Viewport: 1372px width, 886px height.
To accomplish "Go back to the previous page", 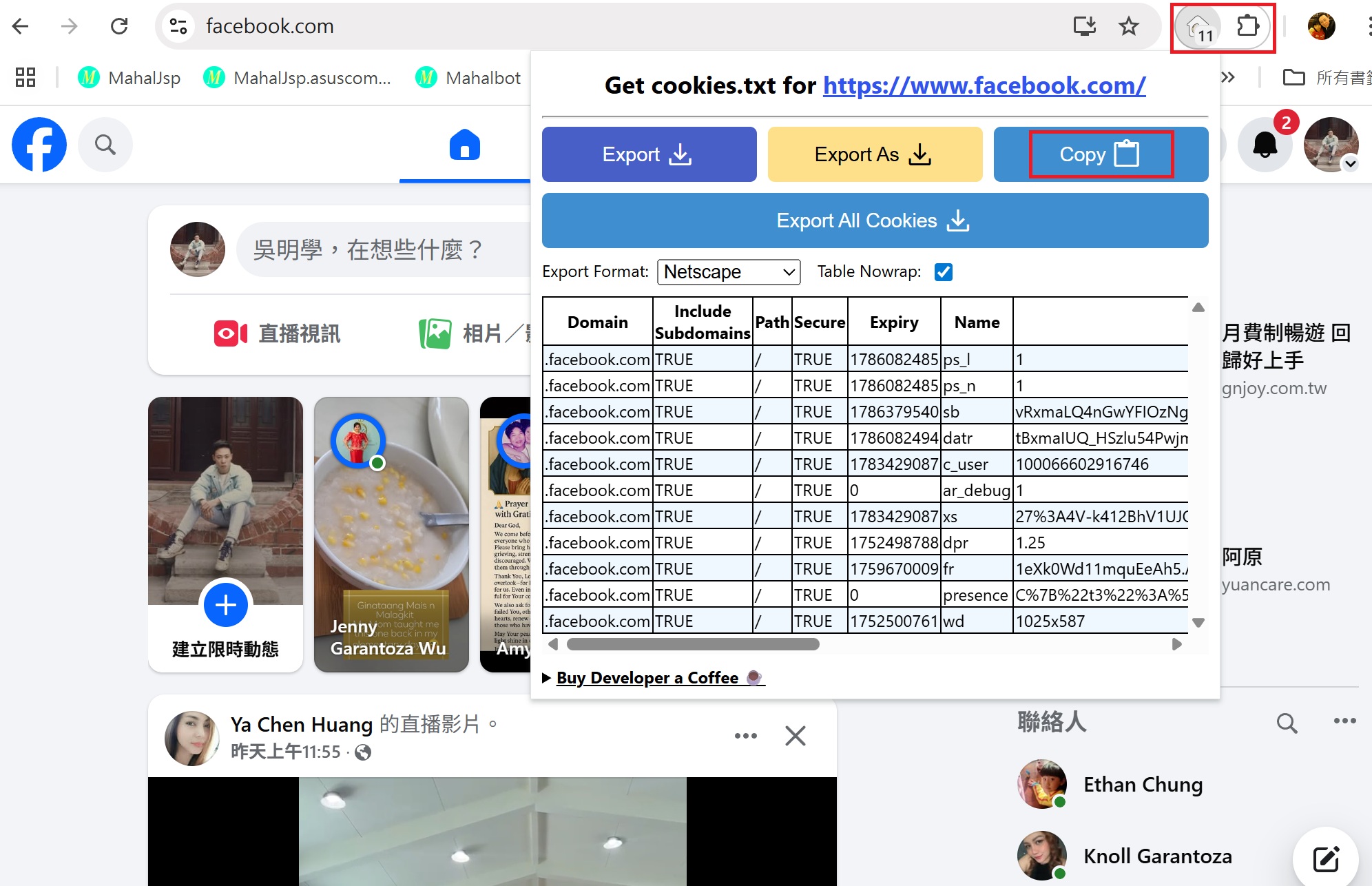I will (21, 26).
